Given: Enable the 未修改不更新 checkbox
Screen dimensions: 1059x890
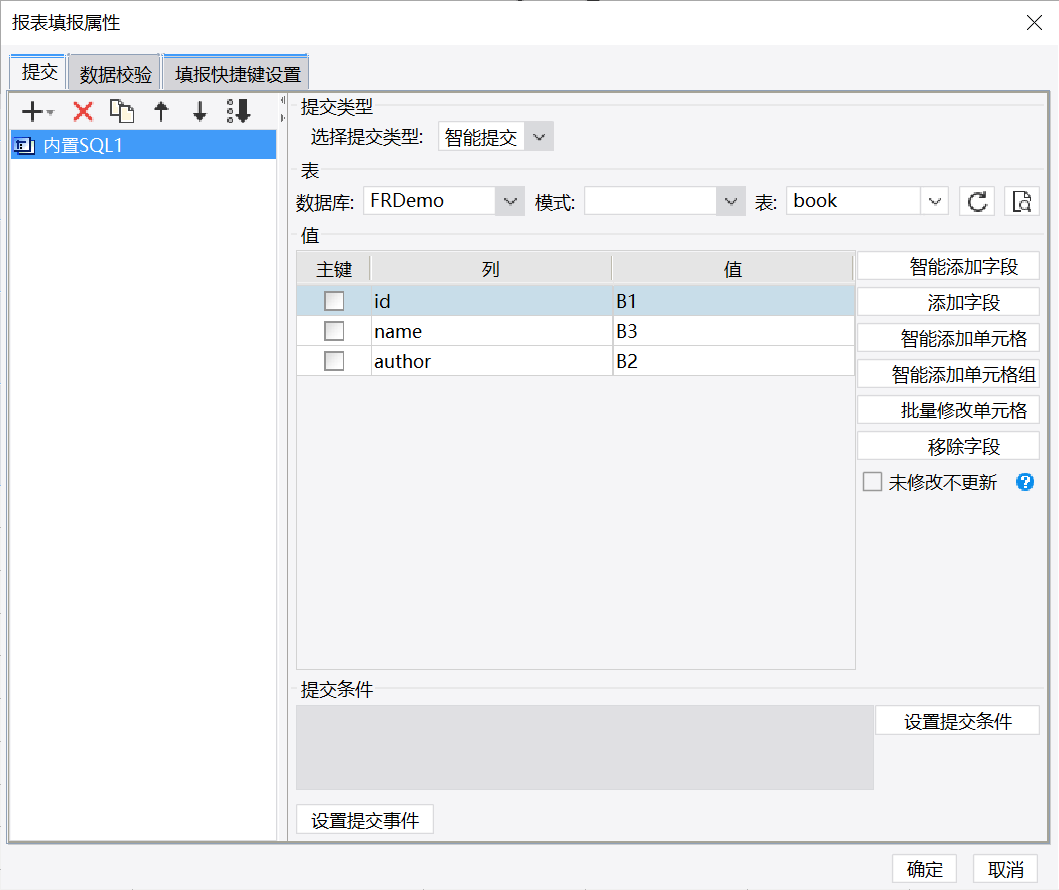Looking at the screenshot, I should click(872, 482).
